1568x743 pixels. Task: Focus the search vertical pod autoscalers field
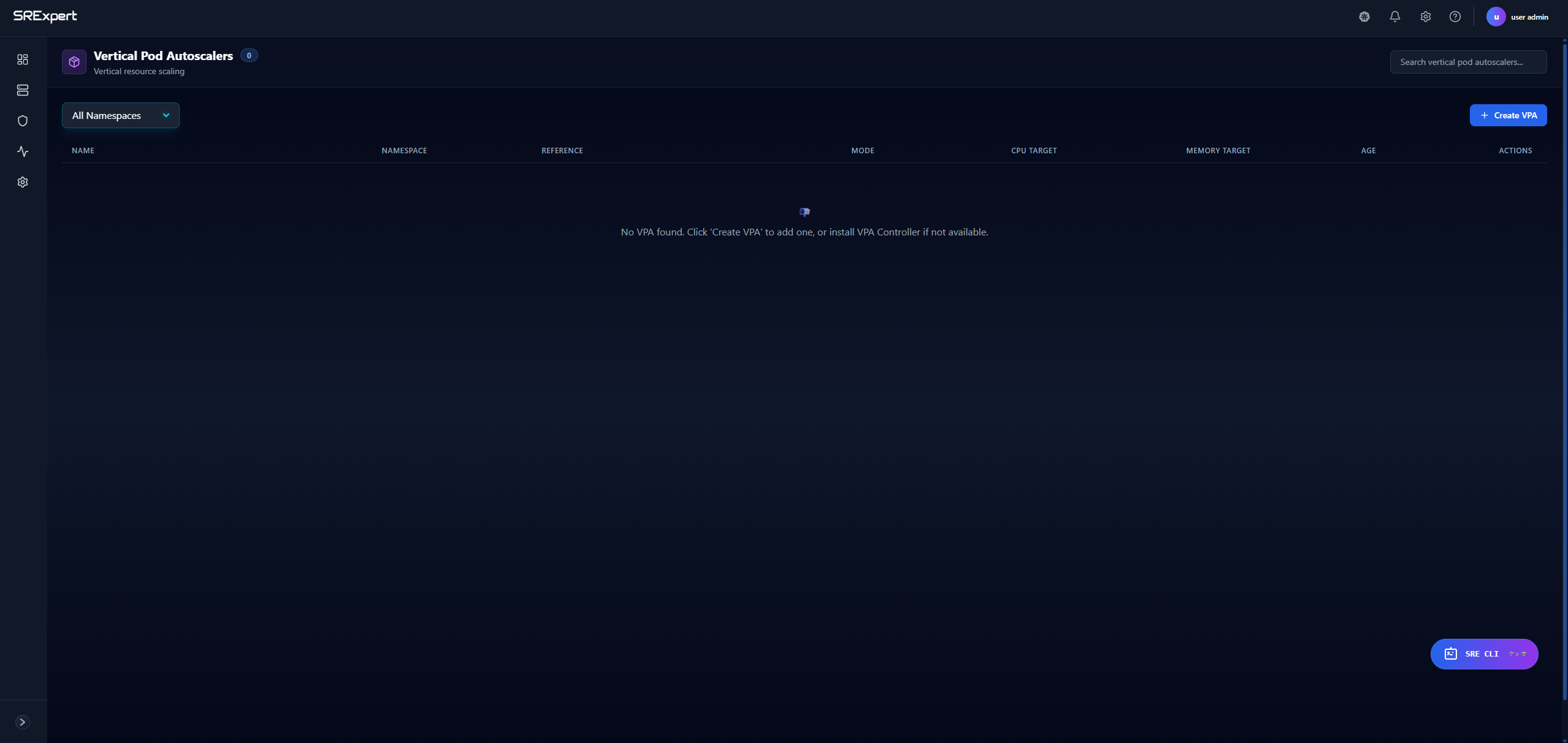[x=1467, y=62]
